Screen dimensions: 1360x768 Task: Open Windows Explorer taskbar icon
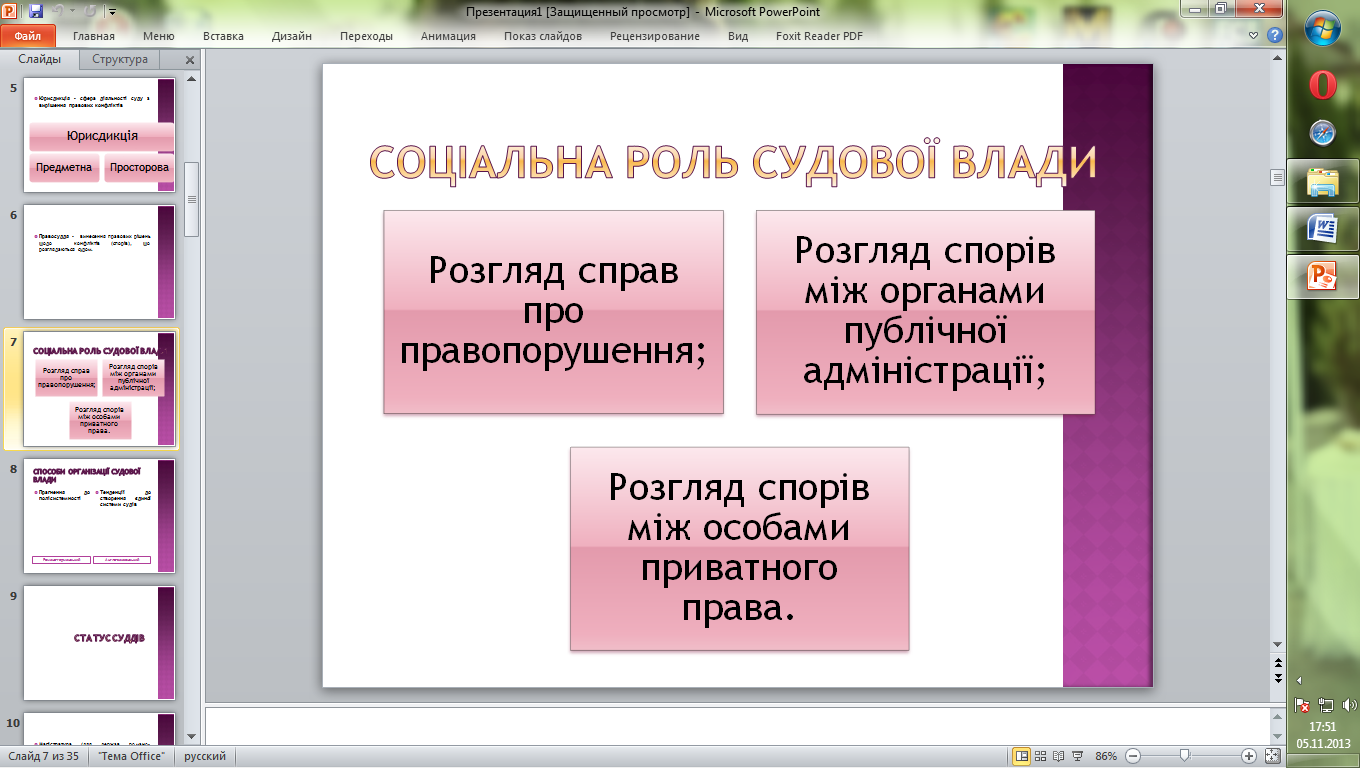[x=1323, y=182]
